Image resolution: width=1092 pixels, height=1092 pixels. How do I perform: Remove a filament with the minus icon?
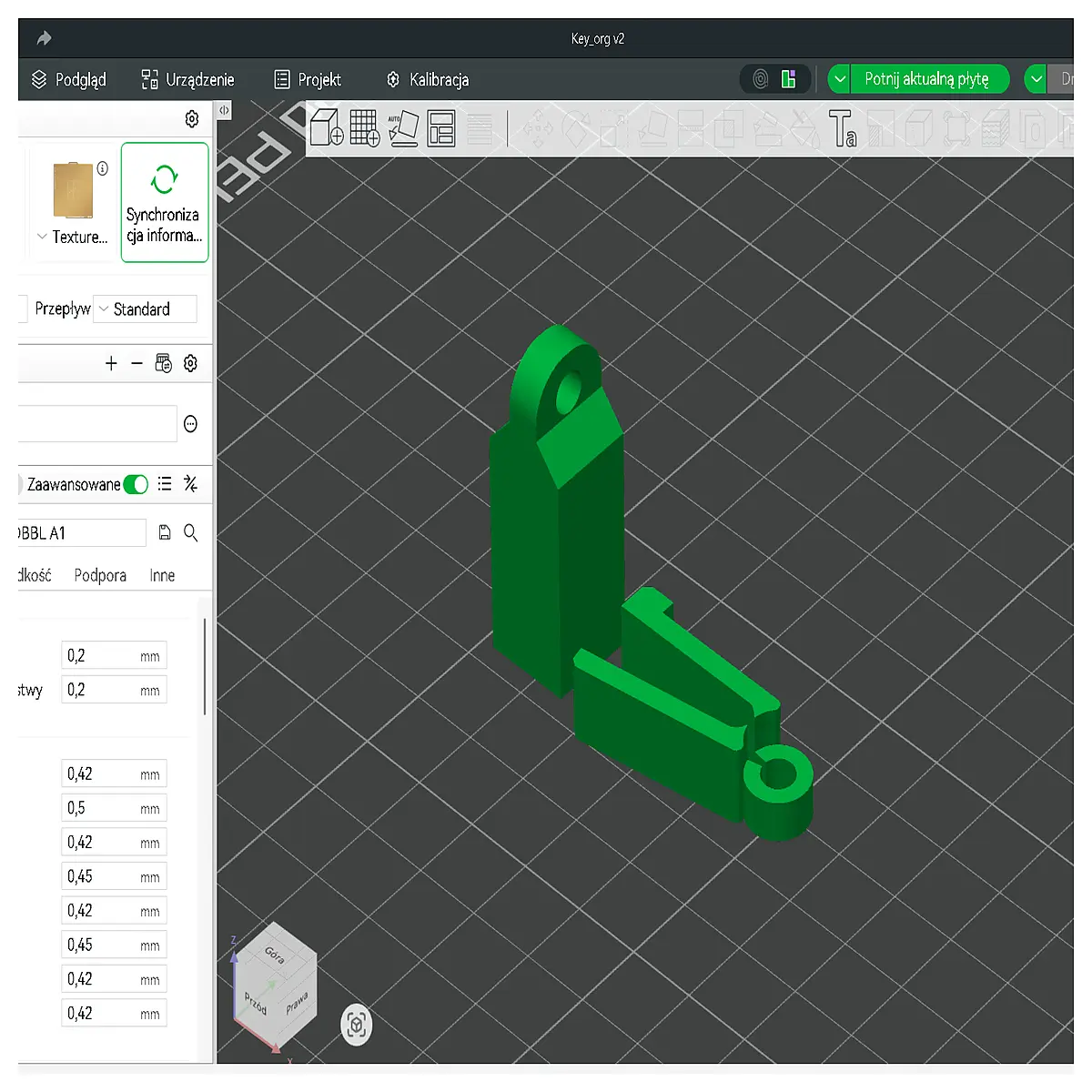pos(136,364)
